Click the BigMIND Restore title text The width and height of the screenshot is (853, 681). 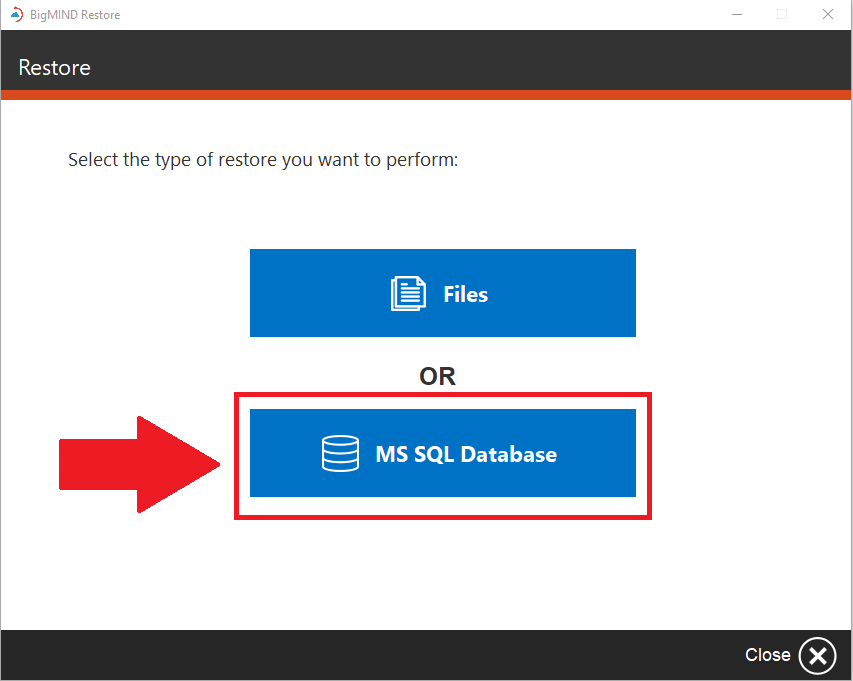click(75, 14)
